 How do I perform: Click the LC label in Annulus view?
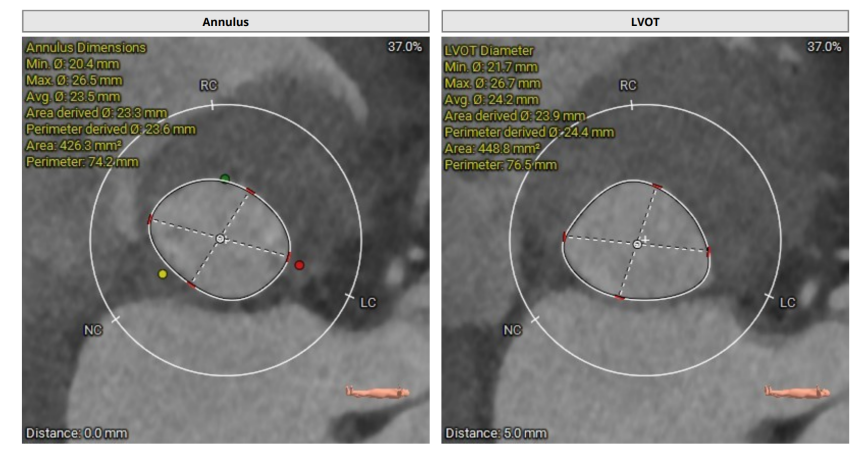coord(368,302)
